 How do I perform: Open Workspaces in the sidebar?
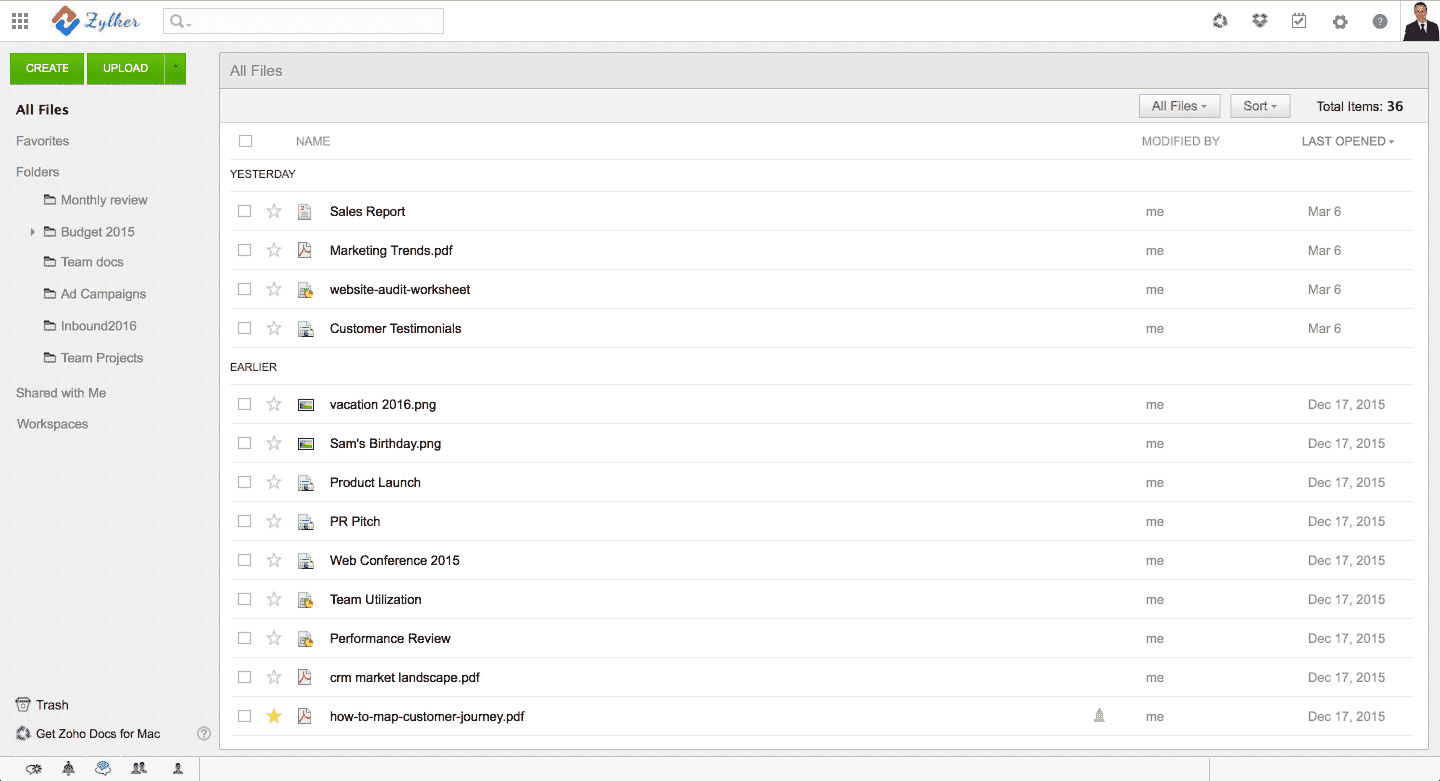click(x=52, y=424)
